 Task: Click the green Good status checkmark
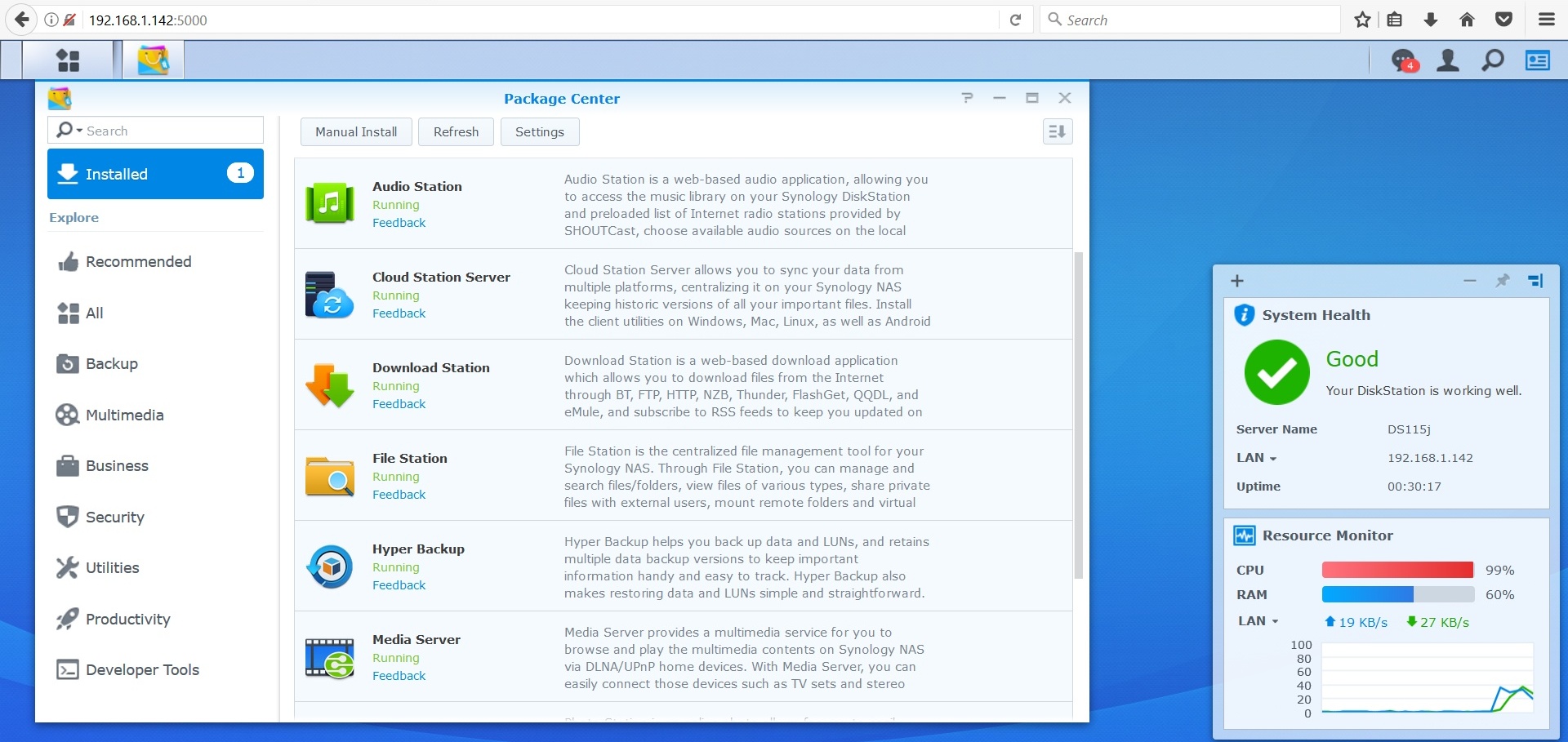point(1276,372)
